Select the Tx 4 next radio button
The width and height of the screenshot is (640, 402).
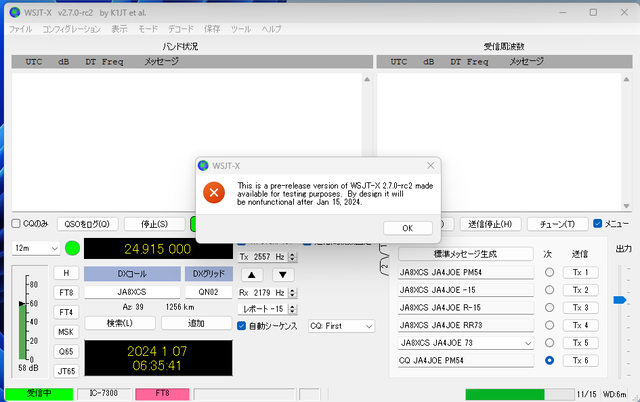pyautogui.click(x=549, y=325)
